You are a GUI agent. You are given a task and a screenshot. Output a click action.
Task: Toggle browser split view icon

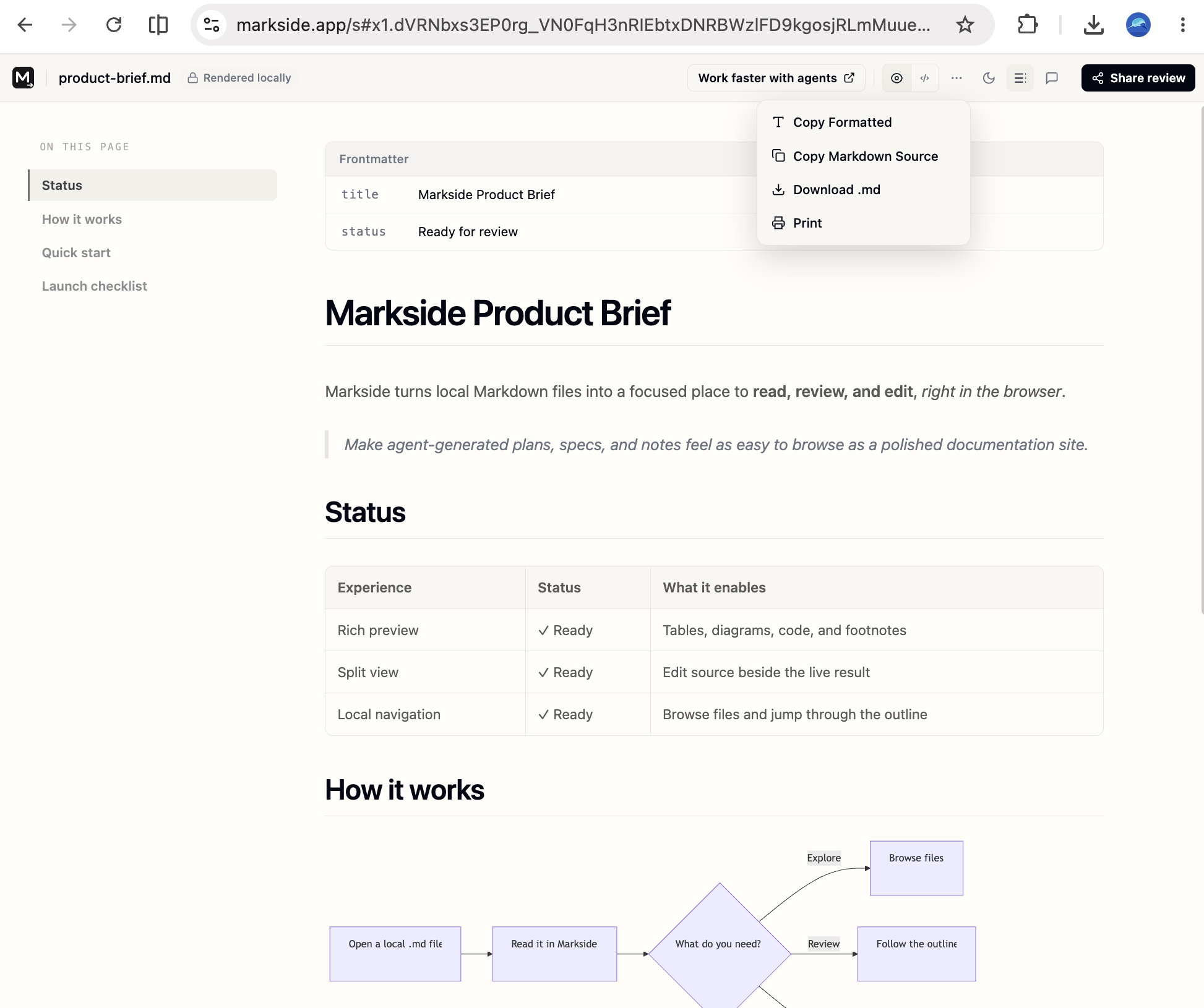click(x=158, y=25)
